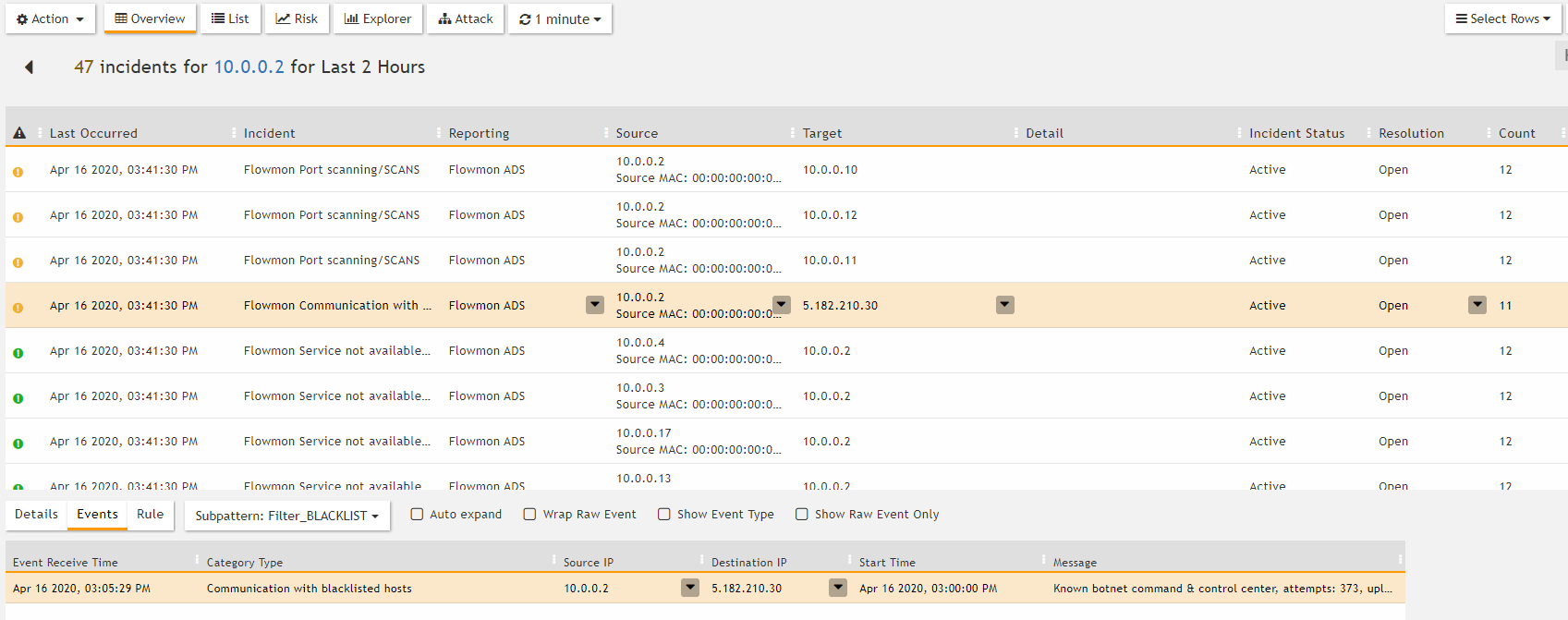Click the 10.0.0.2 IP link in title
The height and width of the screenshot is (620, 1568).
[249, 67]
